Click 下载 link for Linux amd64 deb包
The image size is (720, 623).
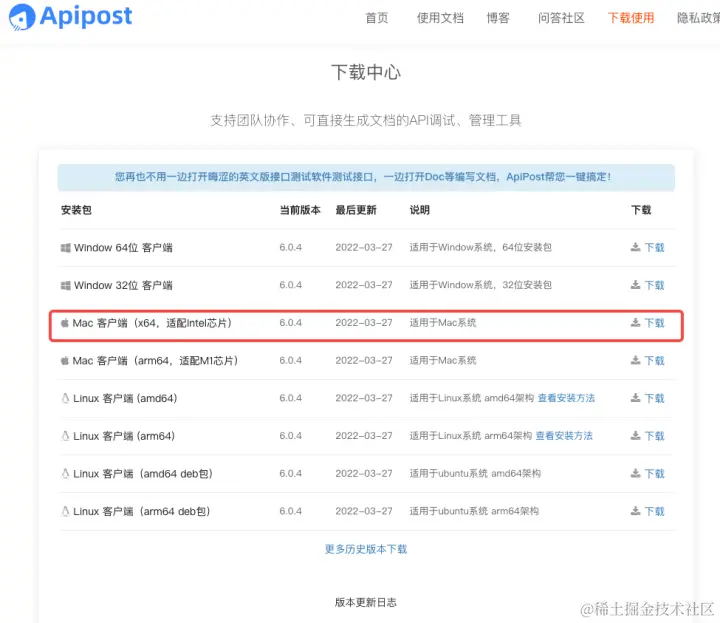click(x=654, y=473)
